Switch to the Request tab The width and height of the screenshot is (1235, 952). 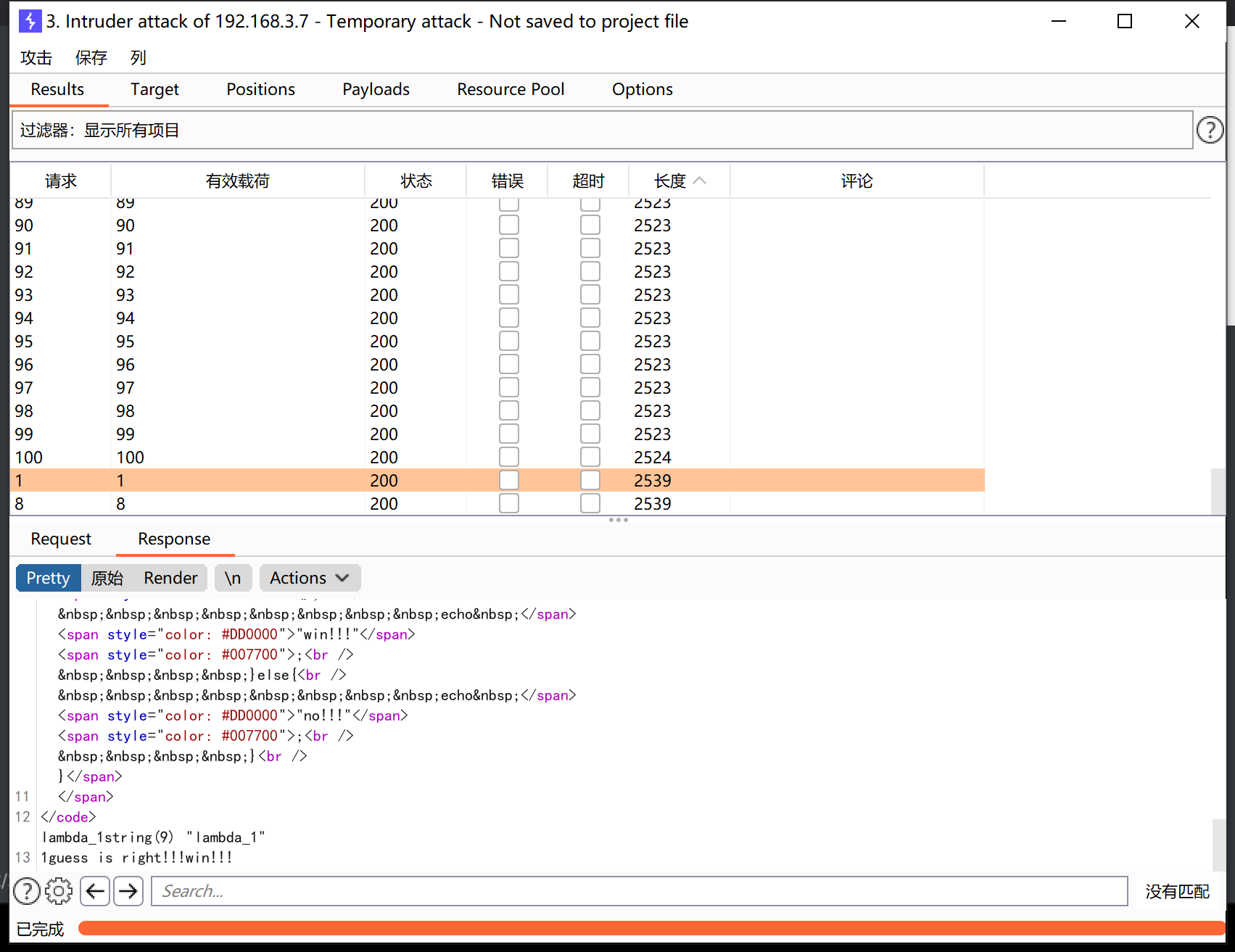[x=61, y=539]
